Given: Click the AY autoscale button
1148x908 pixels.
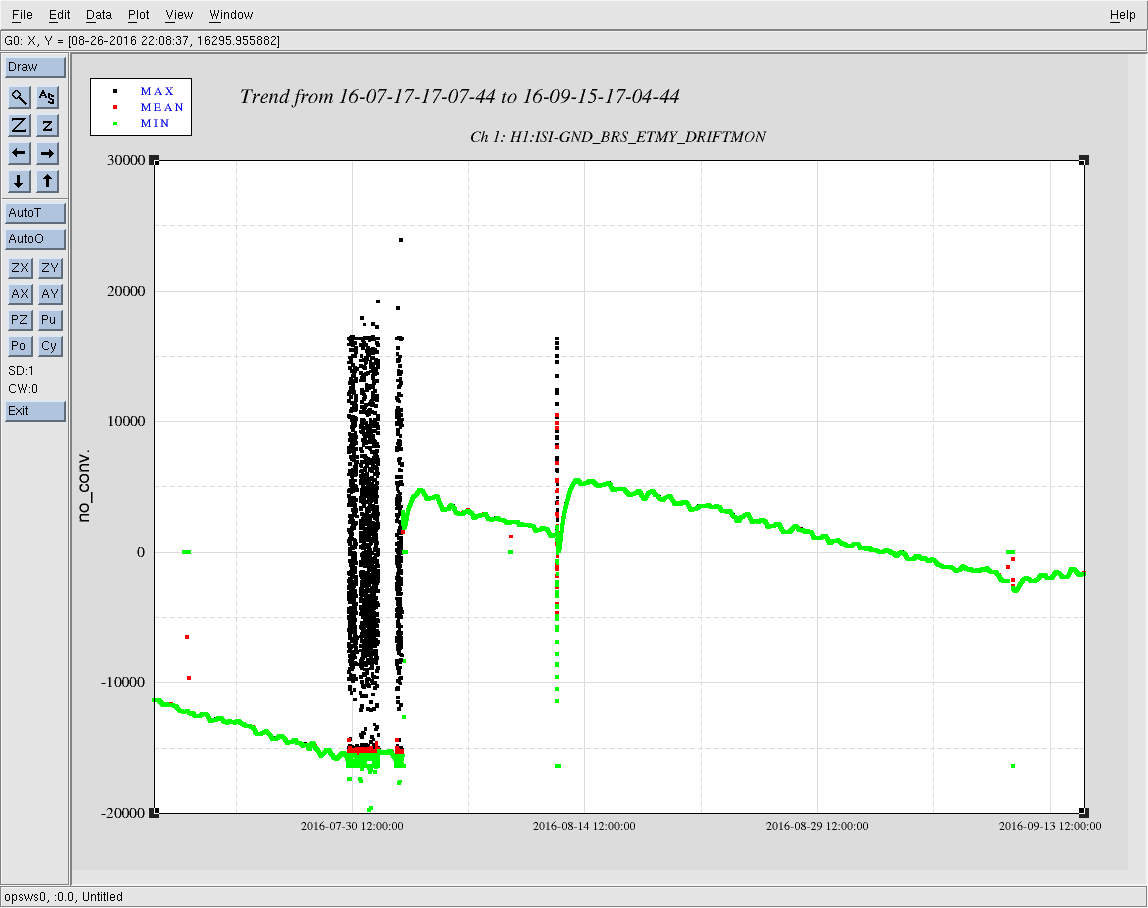Looking at the screenshot, I should click(x=50, y=294).
